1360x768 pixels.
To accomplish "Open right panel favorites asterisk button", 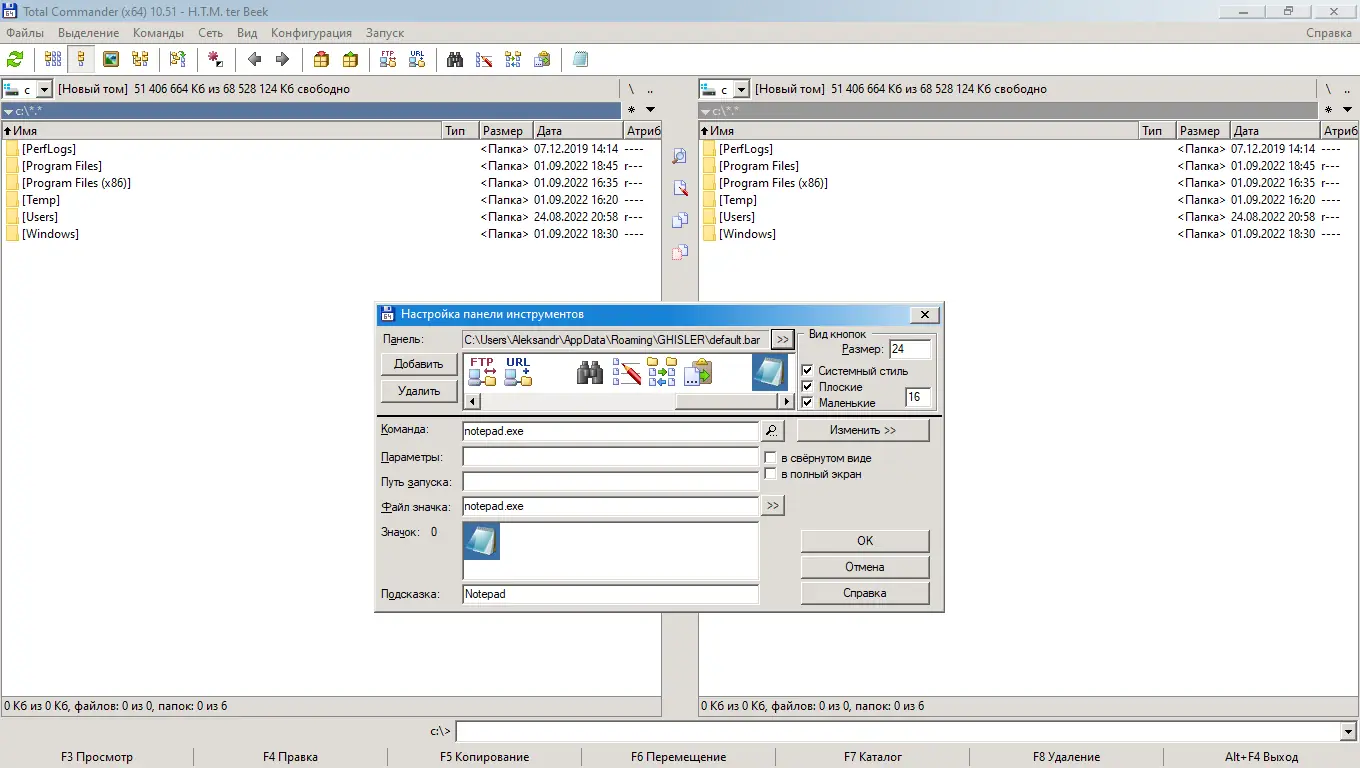I will point(1329,110).
